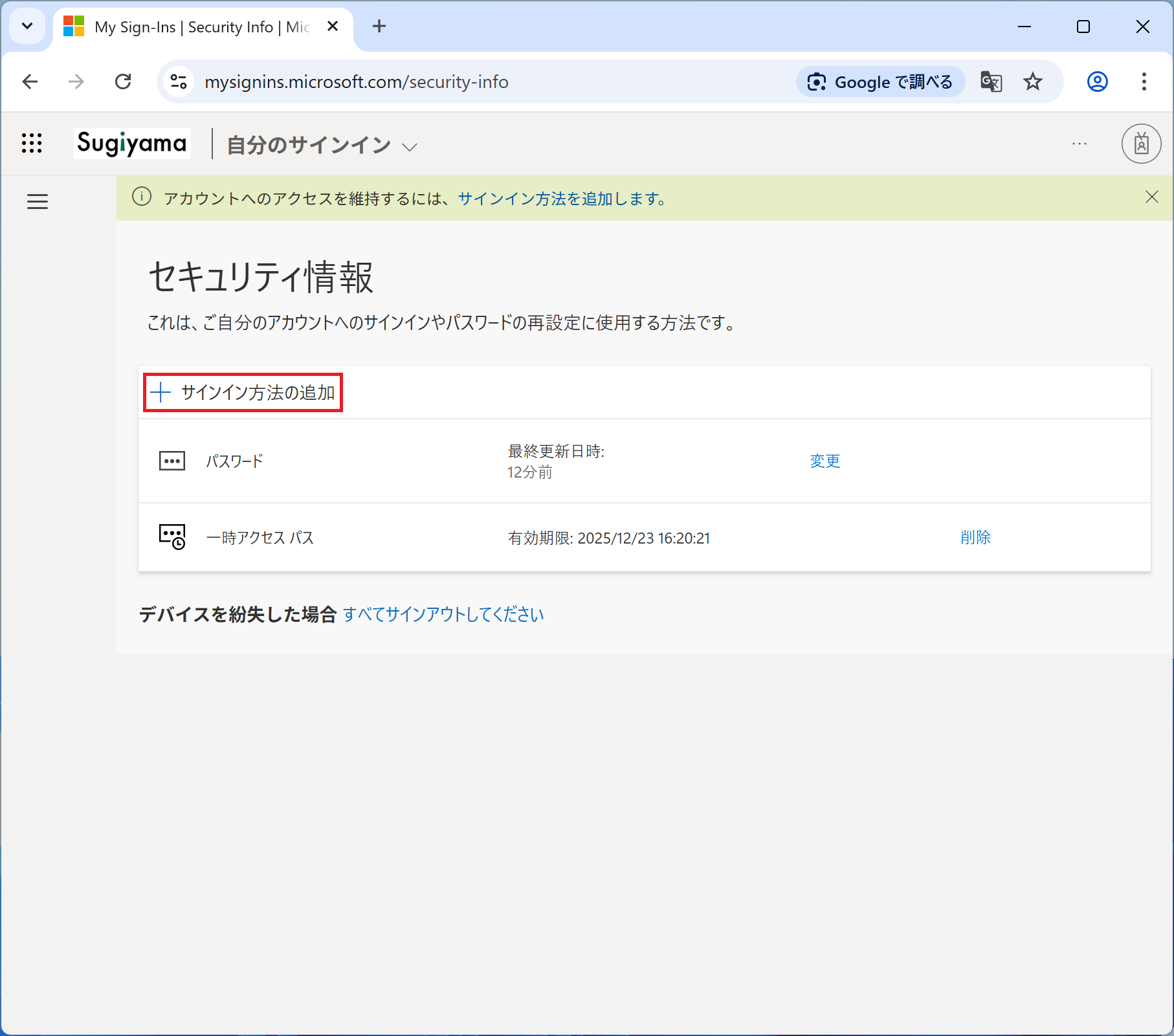This screenshot has height=1036, width=1174.
Task: Click the account profile badge icon
Action: pos(1141,144)
